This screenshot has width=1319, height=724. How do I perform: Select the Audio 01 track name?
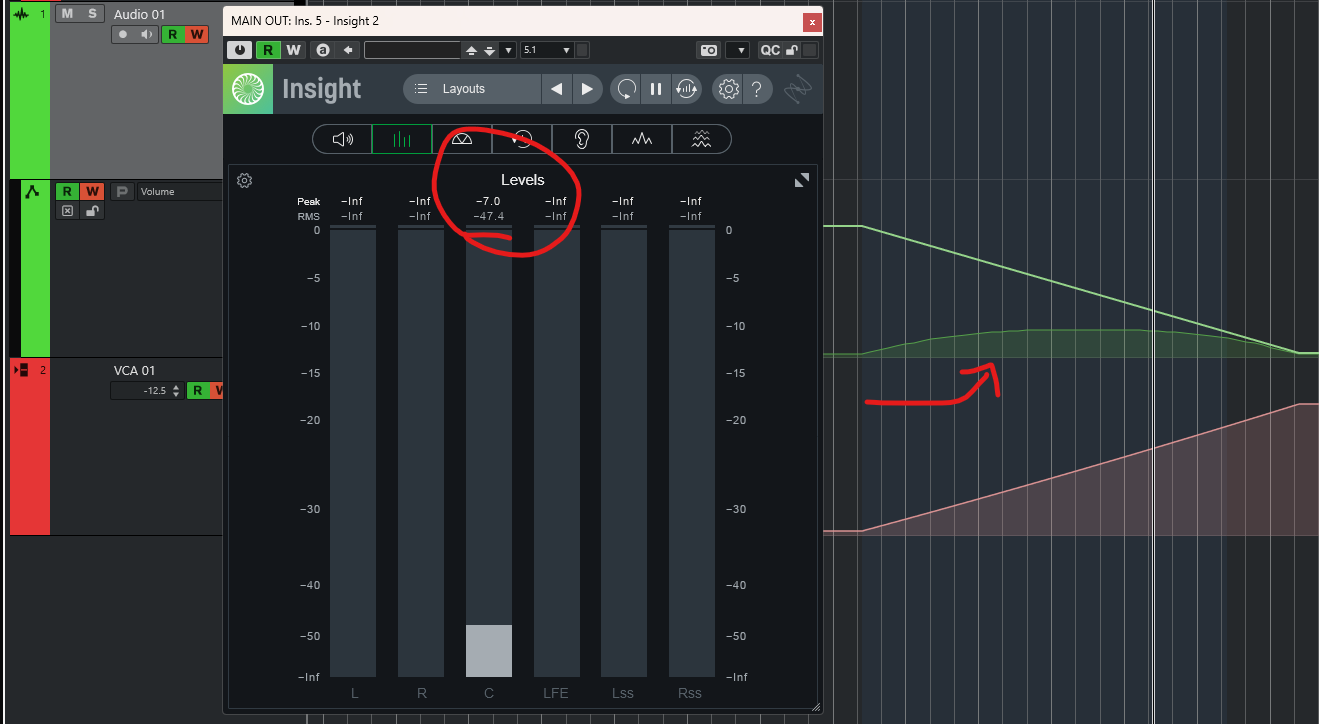tap(139, 14)
